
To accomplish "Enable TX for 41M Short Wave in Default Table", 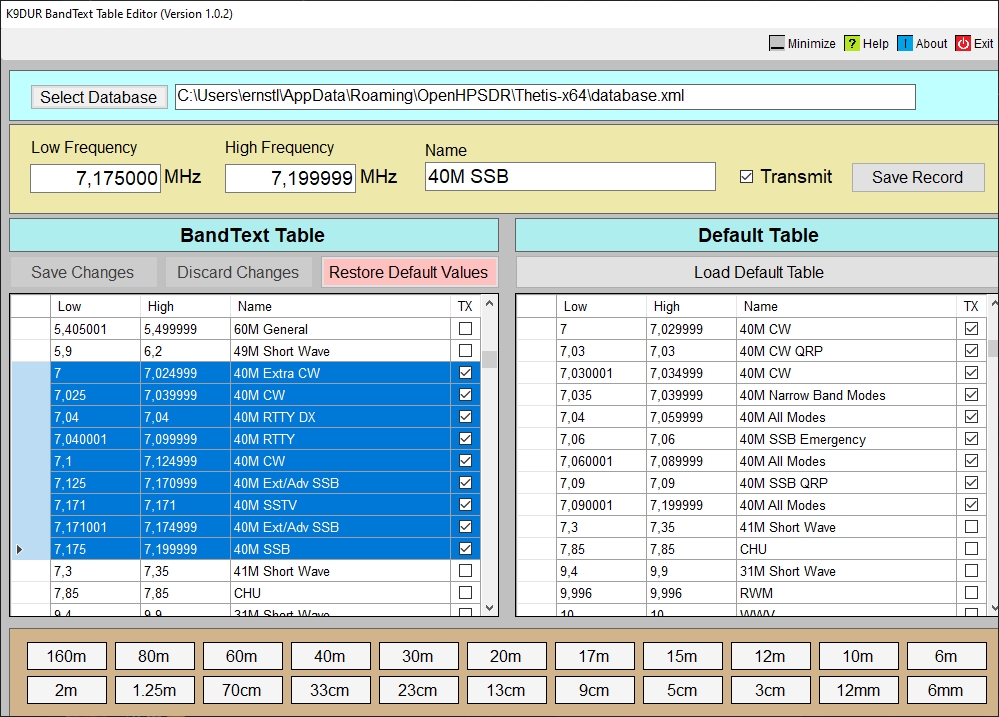I will 971,527.
